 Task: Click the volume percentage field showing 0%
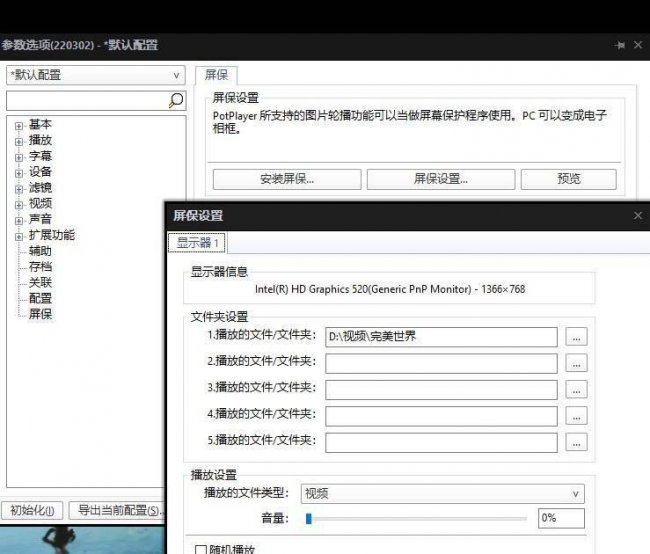pos(561,518)
